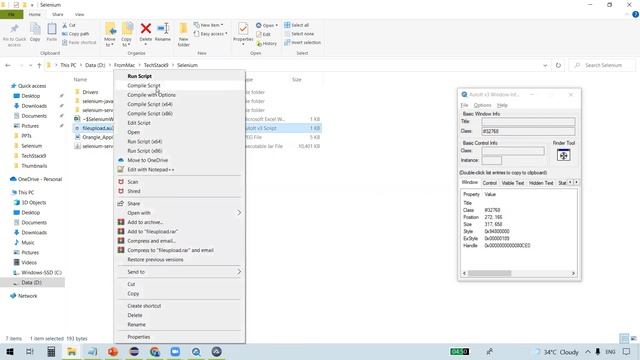Screen dimensions: 640x360
Task: Click the File tab in ribbon
Action: 11,14
